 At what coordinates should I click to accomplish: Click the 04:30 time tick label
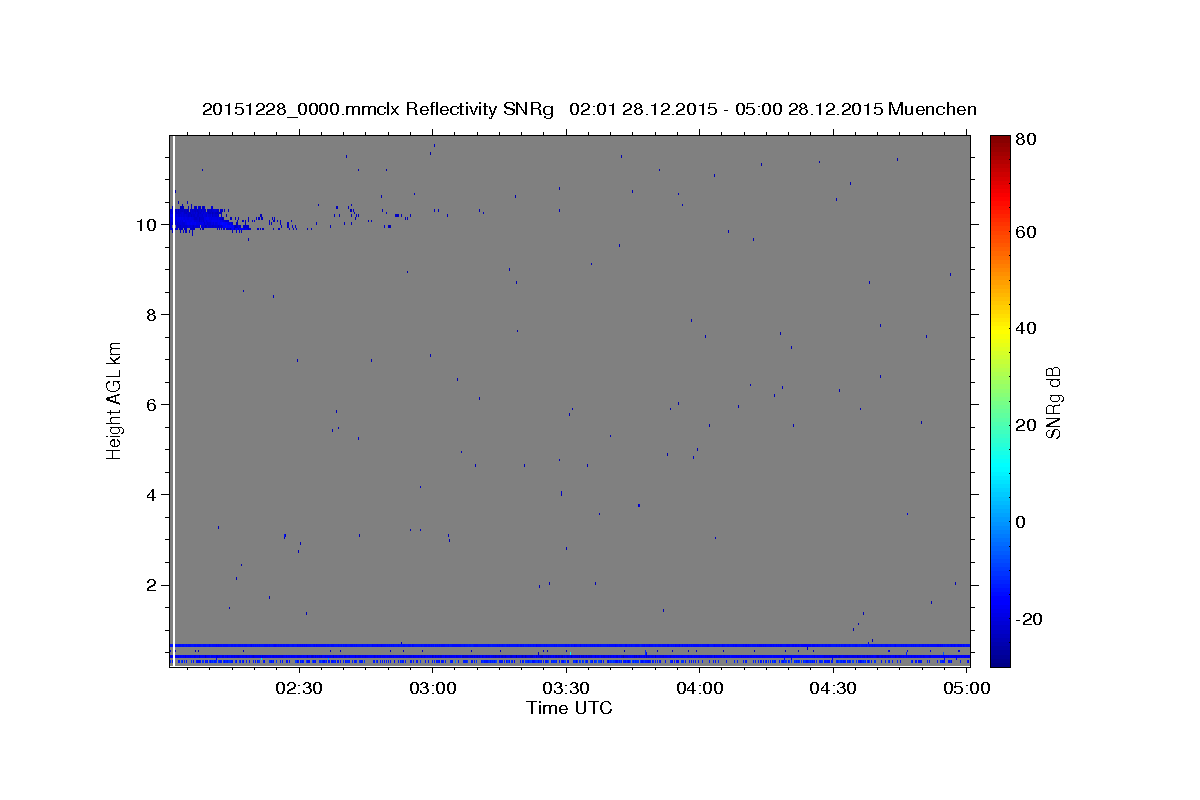point(833,688)
